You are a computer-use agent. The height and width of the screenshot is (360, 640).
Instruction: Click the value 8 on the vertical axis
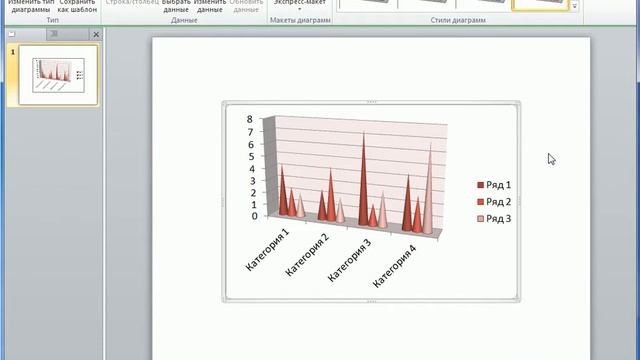tap(250, 119)
